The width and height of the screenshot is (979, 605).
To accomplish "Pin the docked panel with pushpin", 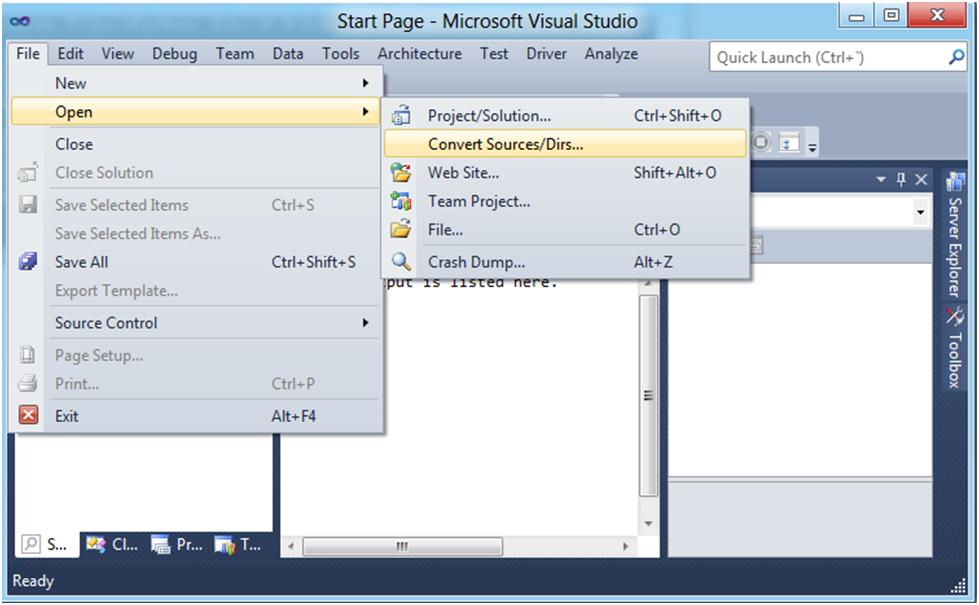I will point(900,180).
